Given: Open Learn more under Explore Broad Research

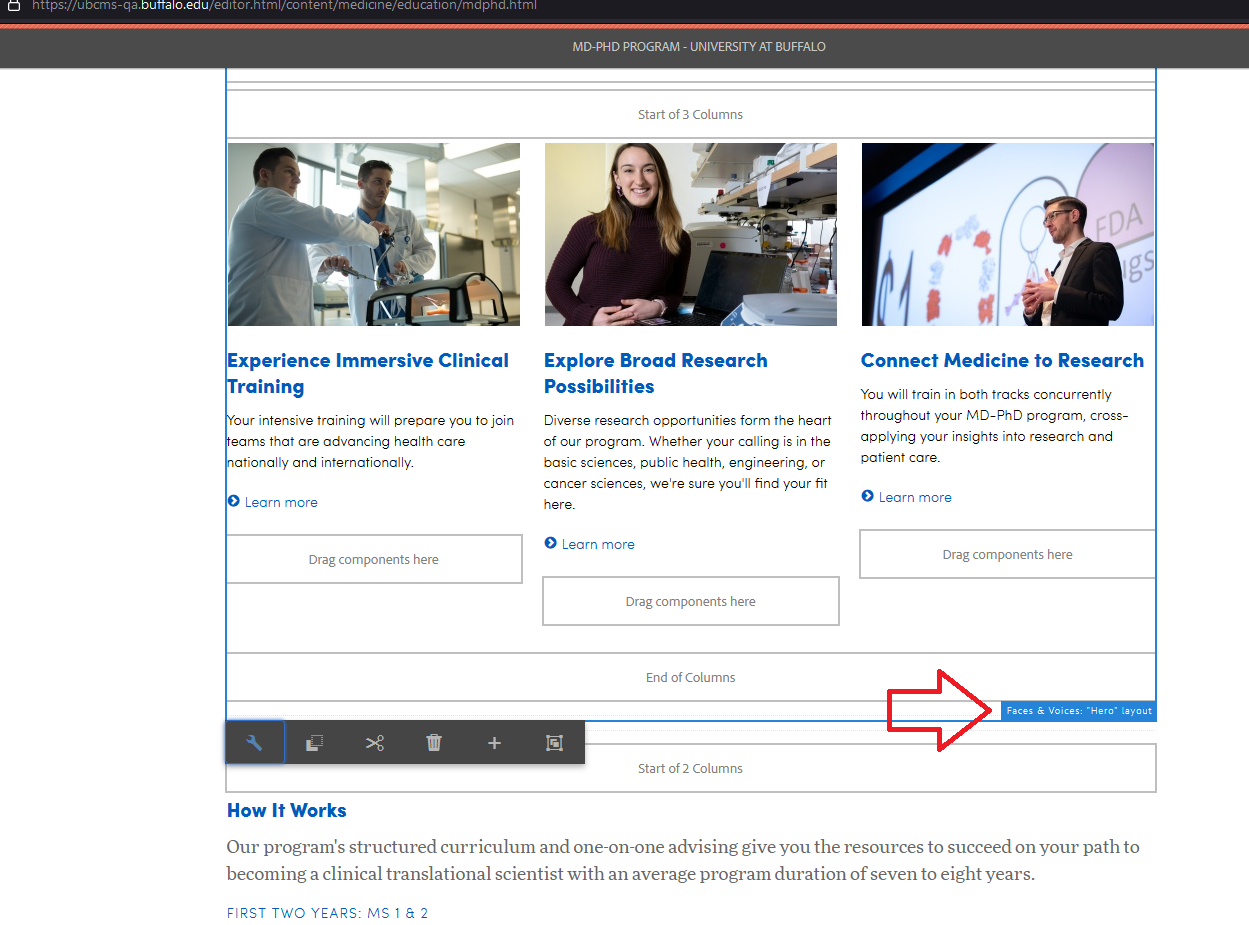Looking at the screenshot, I should click(x=597, y=544).
